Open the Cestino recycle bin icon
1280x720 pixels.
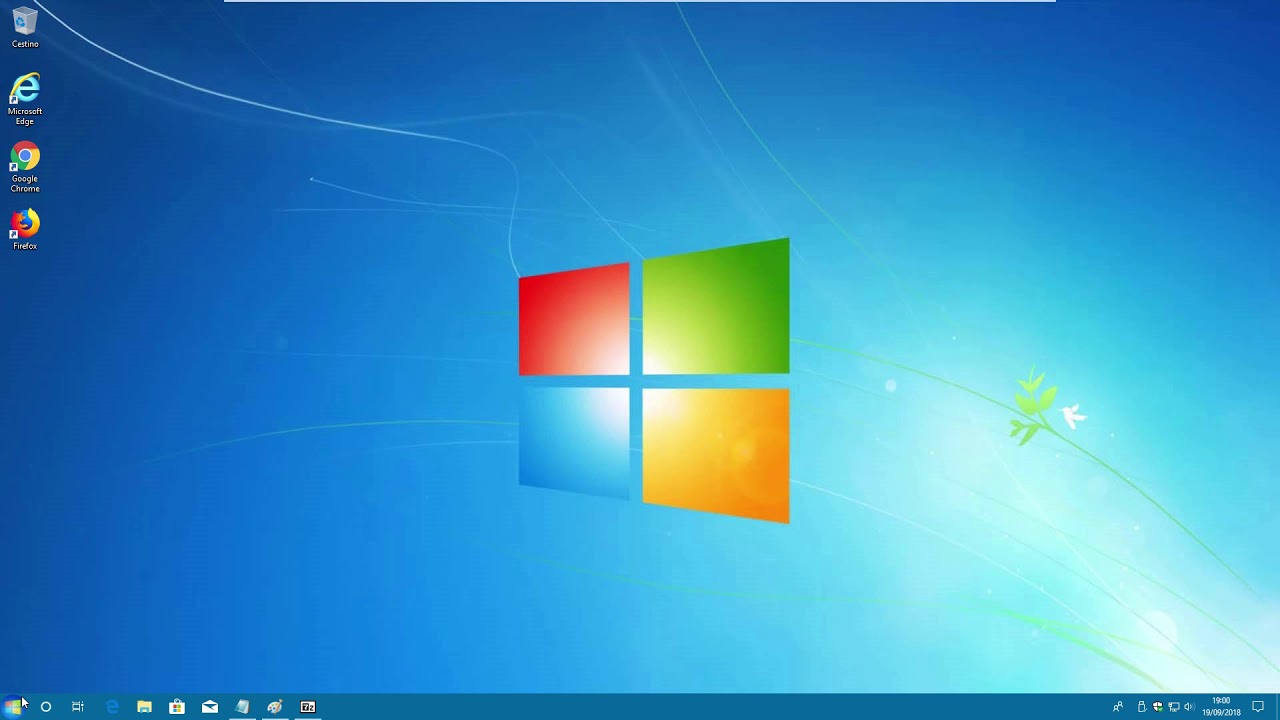pyautogui.click(x=25, y=27)
